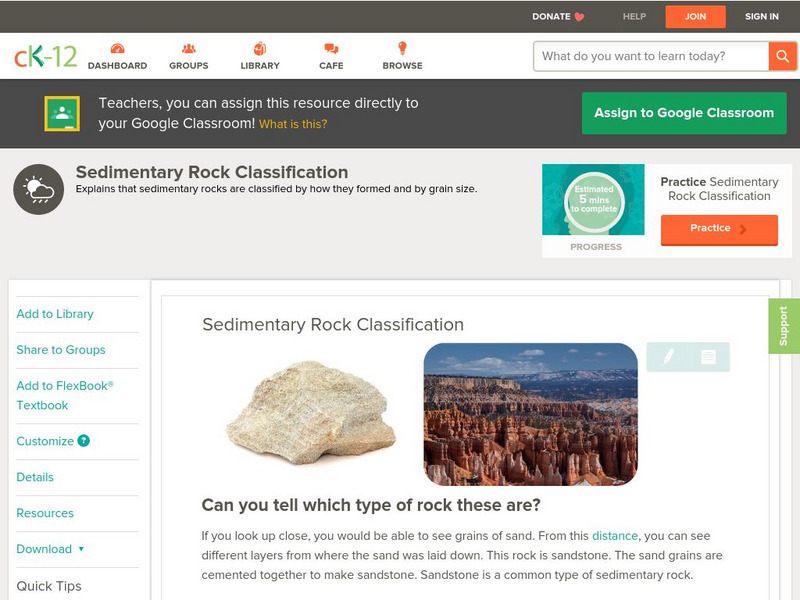Open the Cafe chat bubbles icon
Screen dimensions: 800x600
click(x=329, y=47)
